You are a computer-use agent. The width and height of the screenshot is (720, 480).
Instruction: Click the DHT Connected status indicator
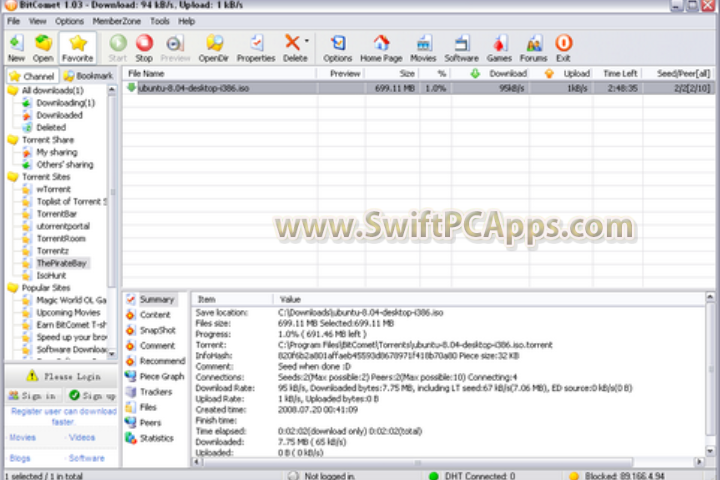click(x=472, y=476)
